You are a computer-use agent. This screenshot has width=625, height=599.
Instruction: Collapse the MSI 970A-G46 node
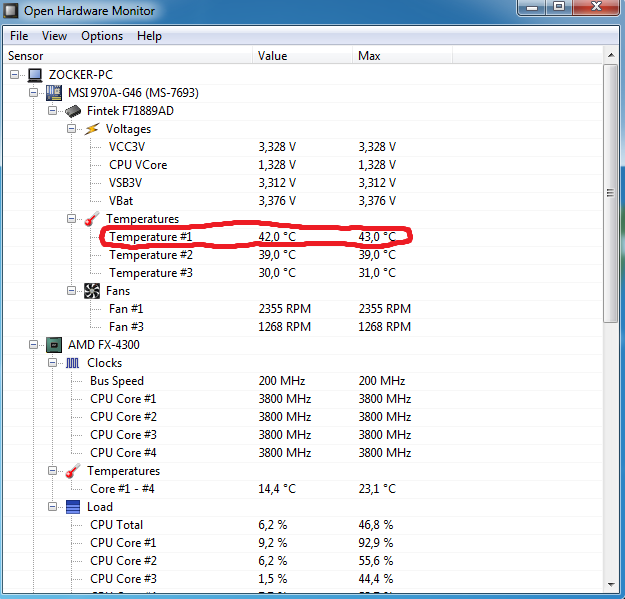(x=33, y=93)
